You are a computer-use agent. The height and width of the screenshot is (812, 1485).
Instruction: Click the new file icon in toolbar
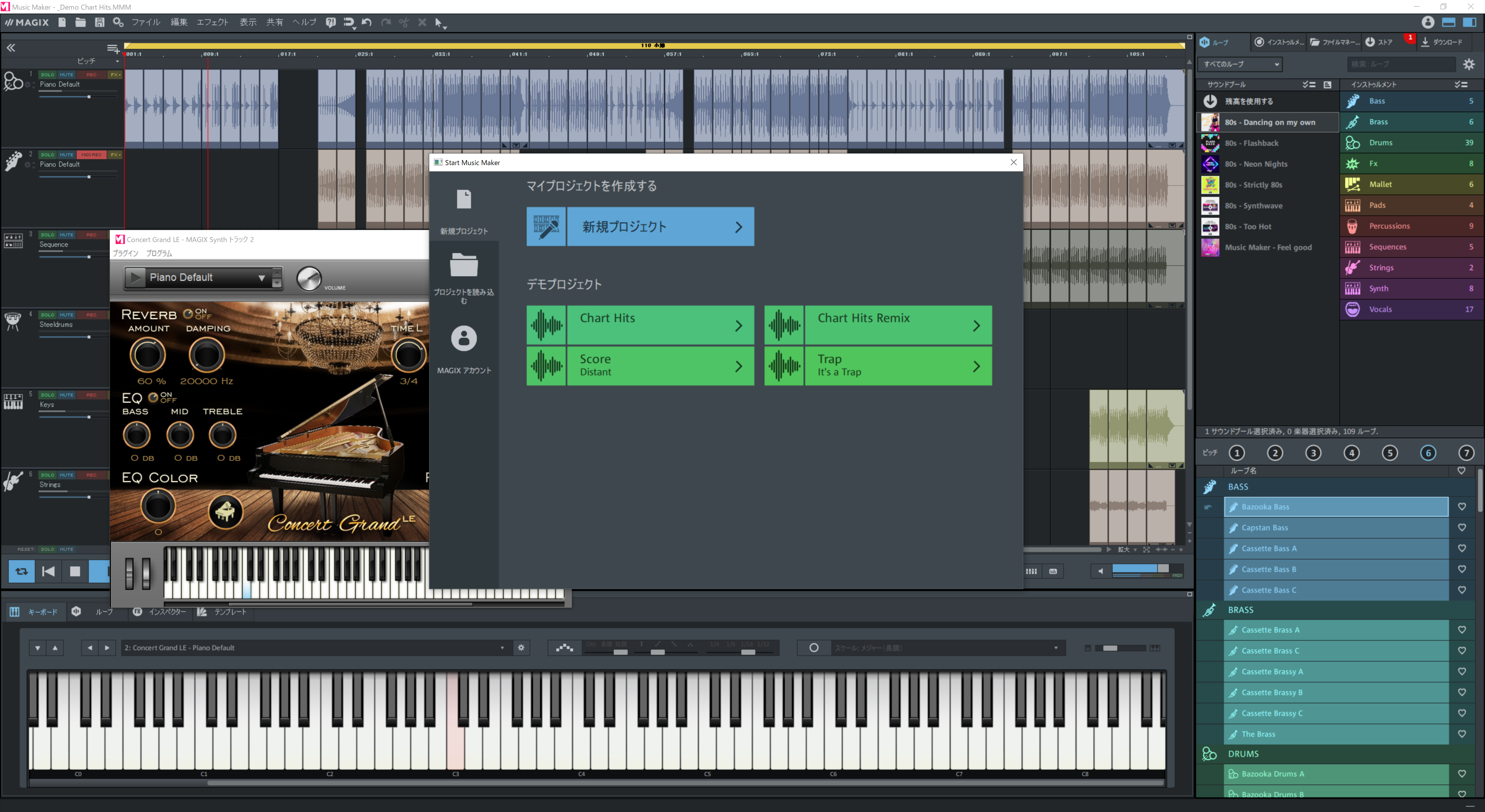(62, 22)
